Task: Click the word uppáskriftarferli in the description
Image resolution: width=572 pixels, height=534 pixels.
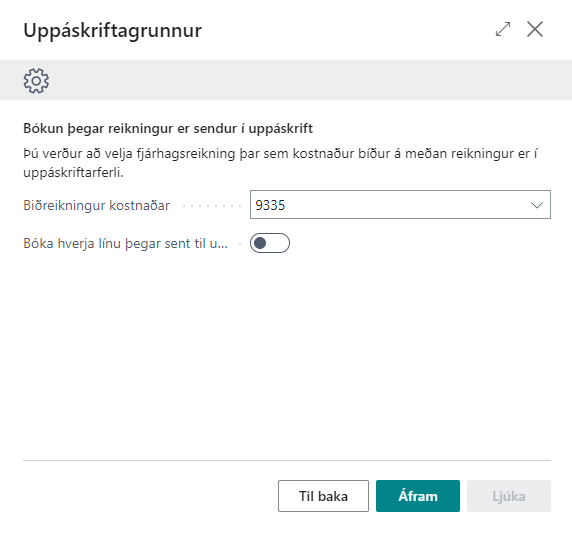Action: pos(73,173)
